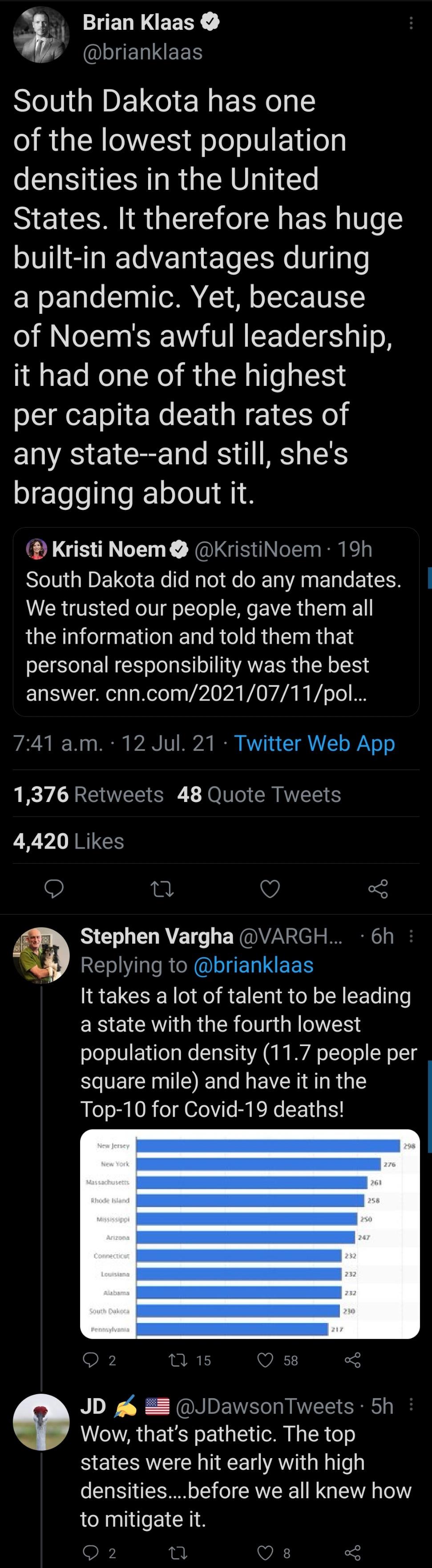Retweet JD's reply
Viewport: 432px width, 1568px height.
[178, 1552]
